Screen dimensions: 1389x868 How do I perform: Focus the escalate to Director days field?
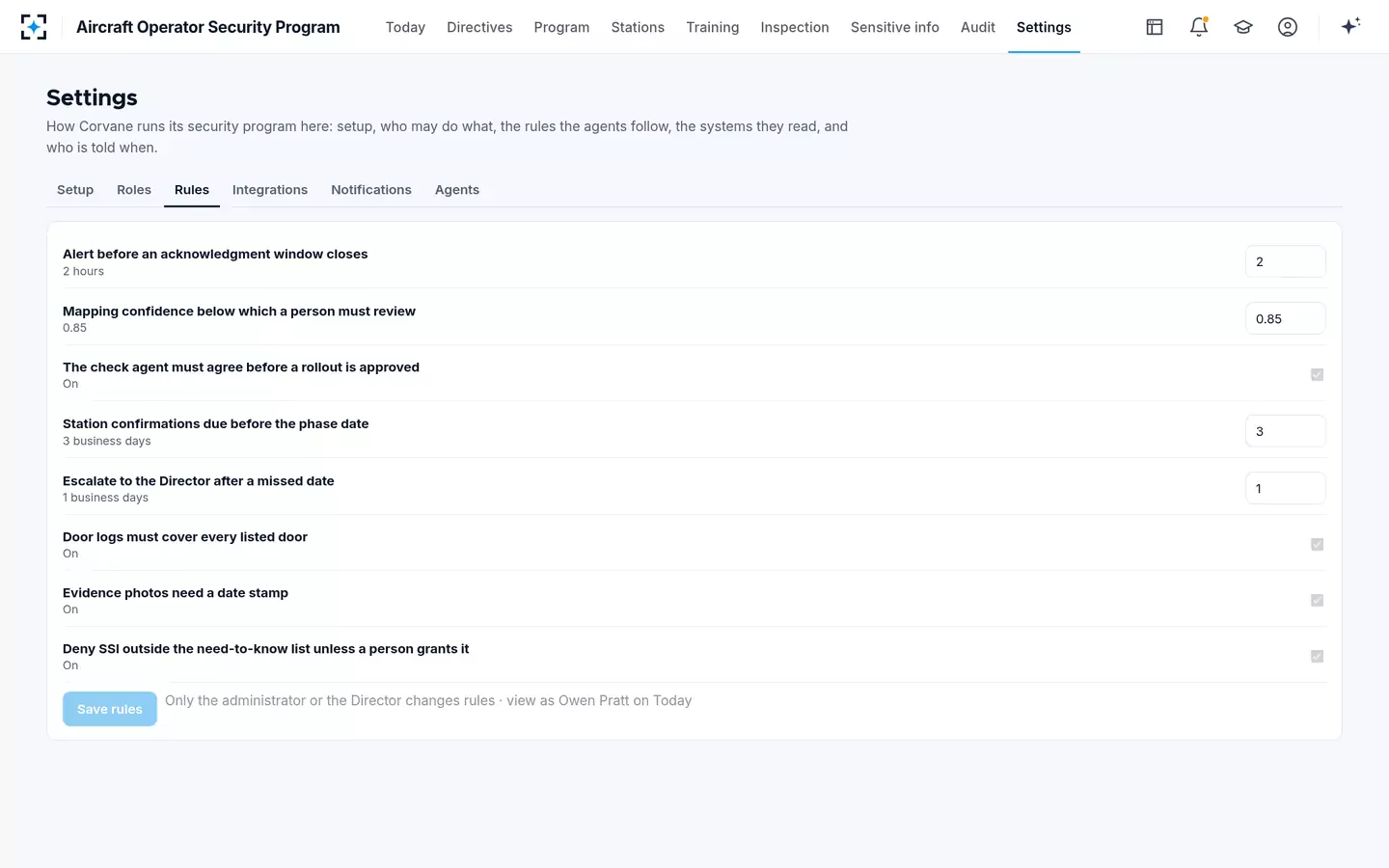click(1285, 488)
